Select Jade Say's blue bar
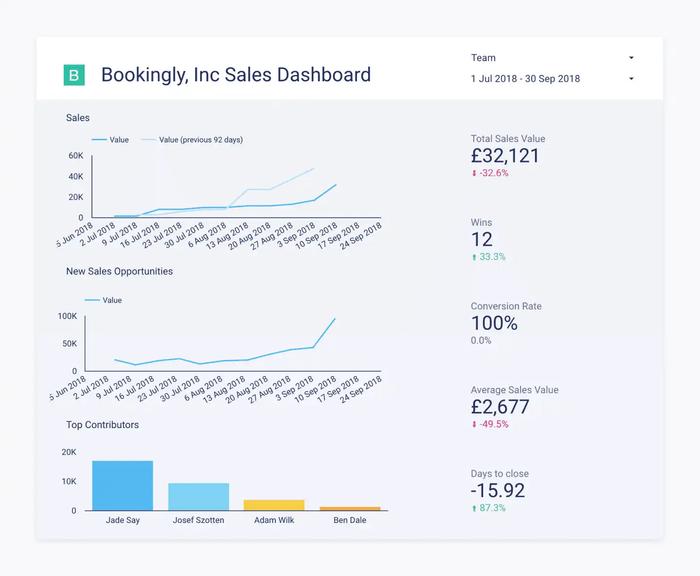 (x=122, y=485)
